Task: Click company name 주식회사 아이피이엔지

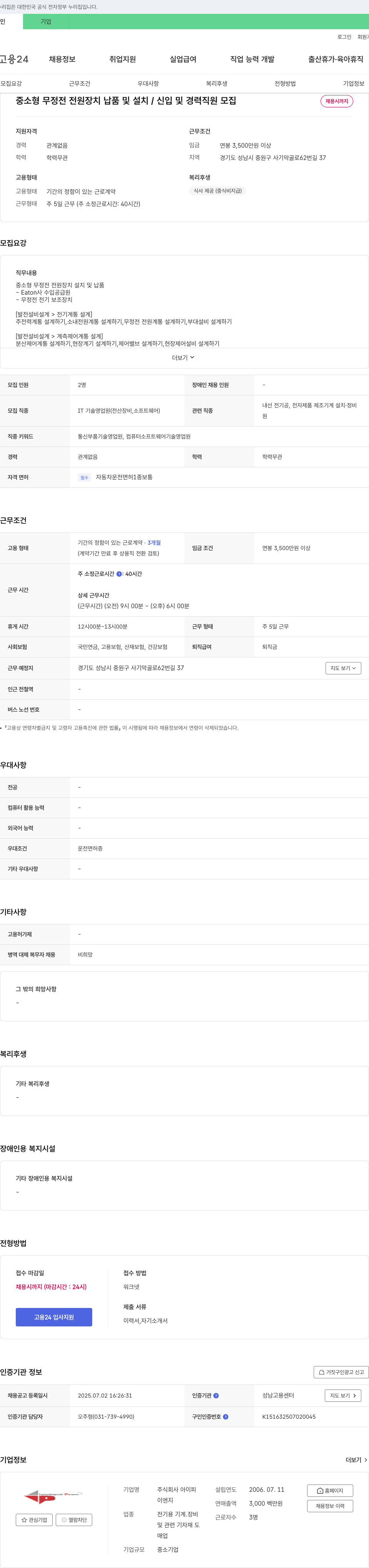Action: (x=177, y=1495)
